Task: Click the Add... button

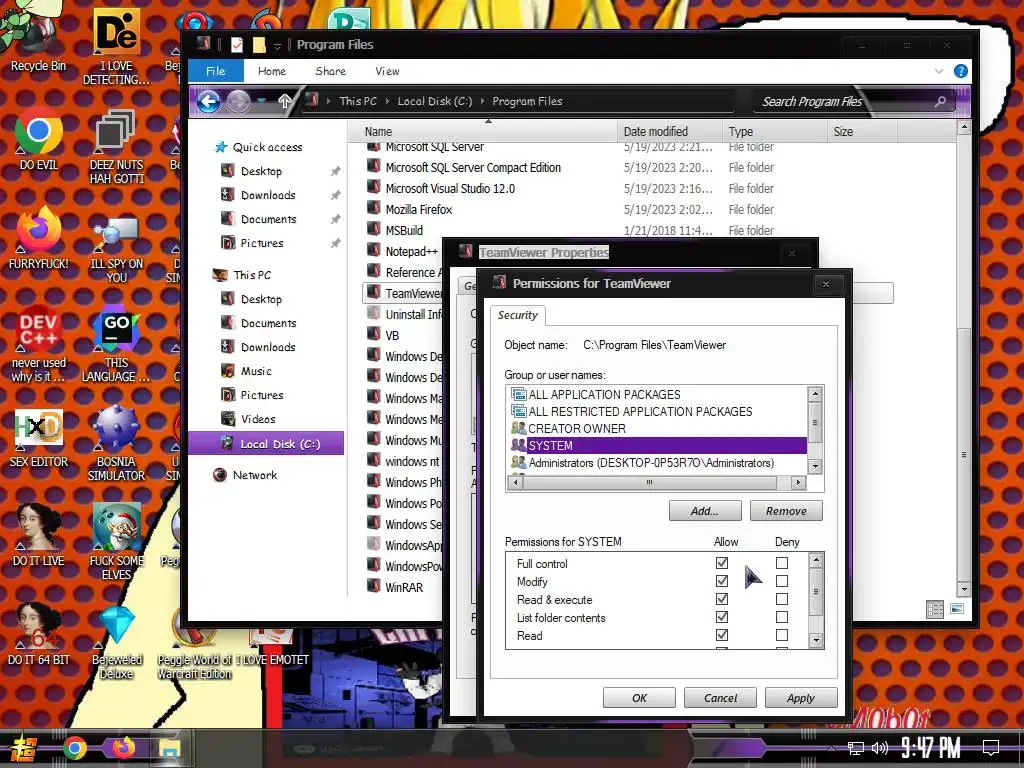Action: [x=705, y=511]
